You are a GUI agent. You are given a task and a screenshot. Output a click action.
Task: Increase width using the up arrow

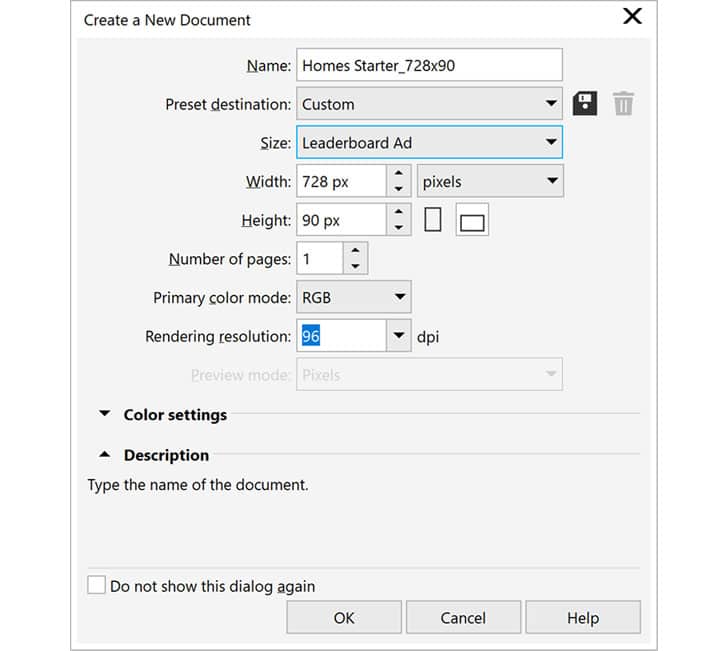click(399, 174)
